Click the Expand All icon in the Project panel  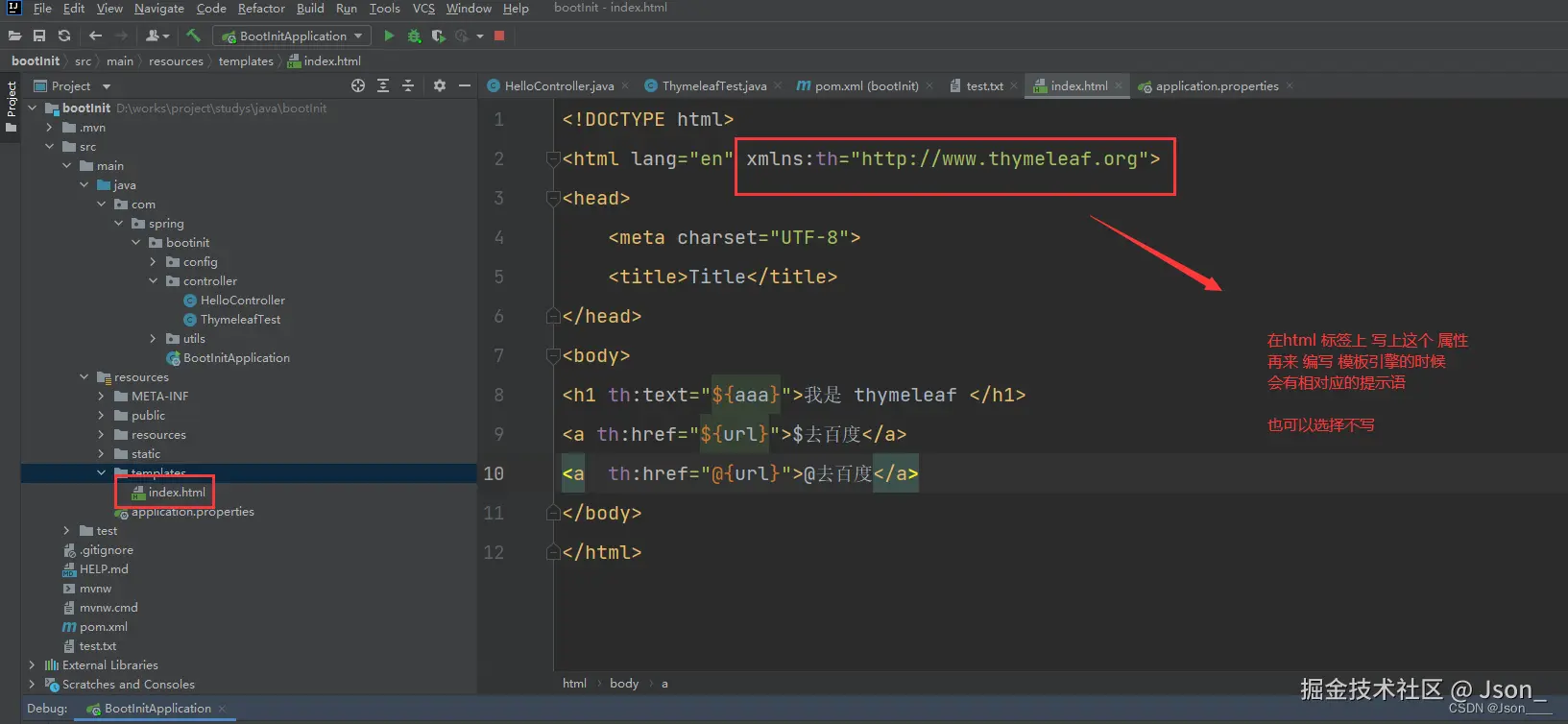tap(383, 85)
